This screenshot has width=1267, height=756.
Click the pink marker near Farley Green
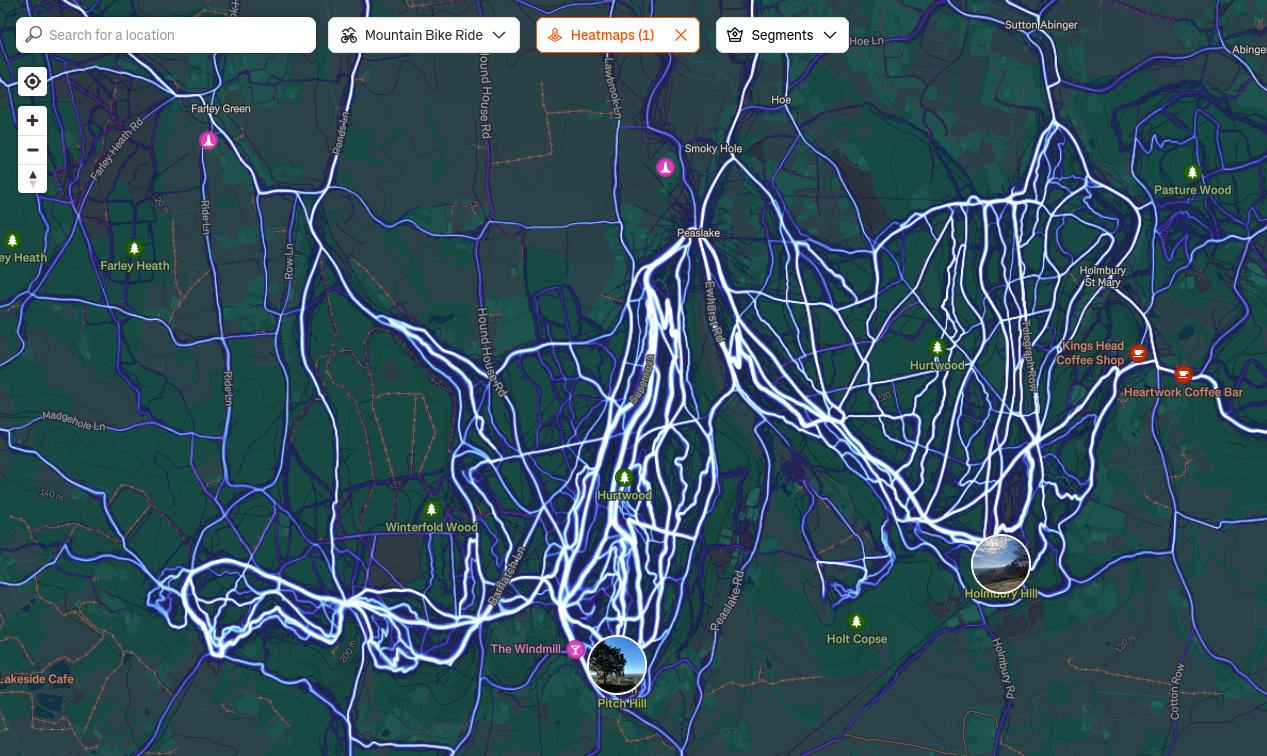coord(208,141)
